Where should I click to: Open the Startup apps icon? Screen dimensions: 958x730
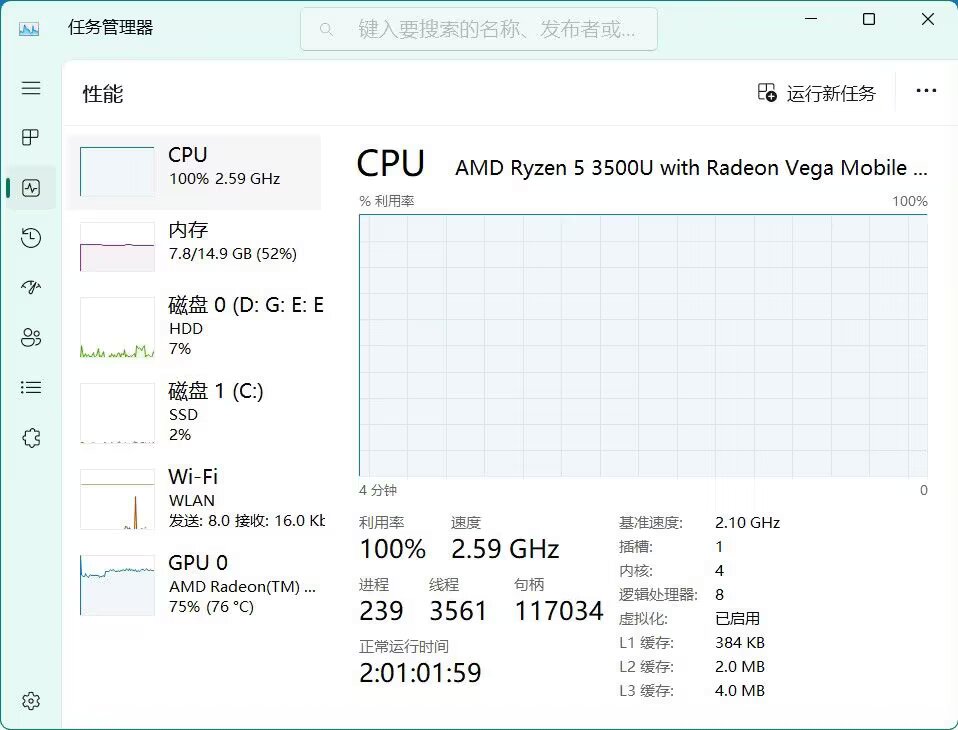click(x=31, y=288)
